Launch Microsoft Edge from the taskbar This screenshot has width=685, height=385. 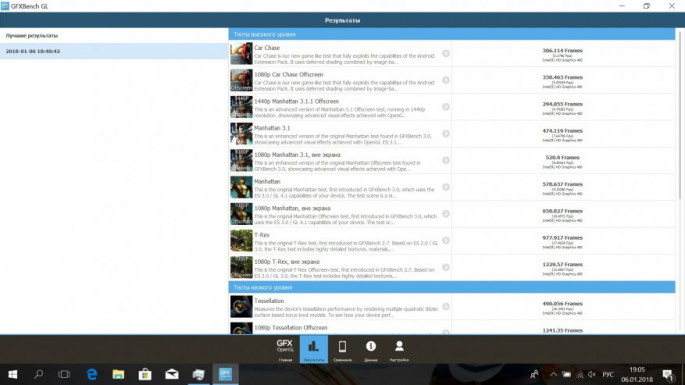[92, 375]
